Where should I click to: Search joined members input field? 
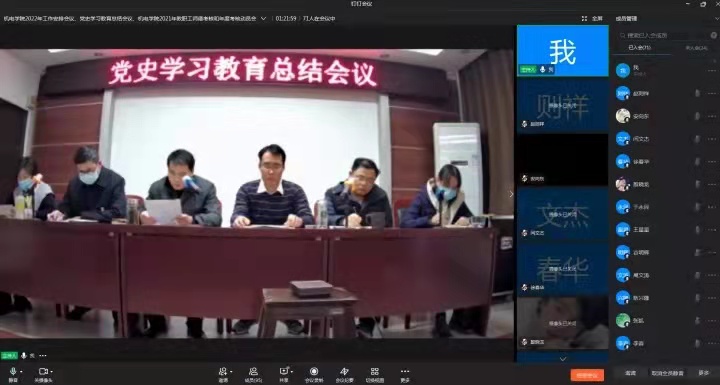665,35
